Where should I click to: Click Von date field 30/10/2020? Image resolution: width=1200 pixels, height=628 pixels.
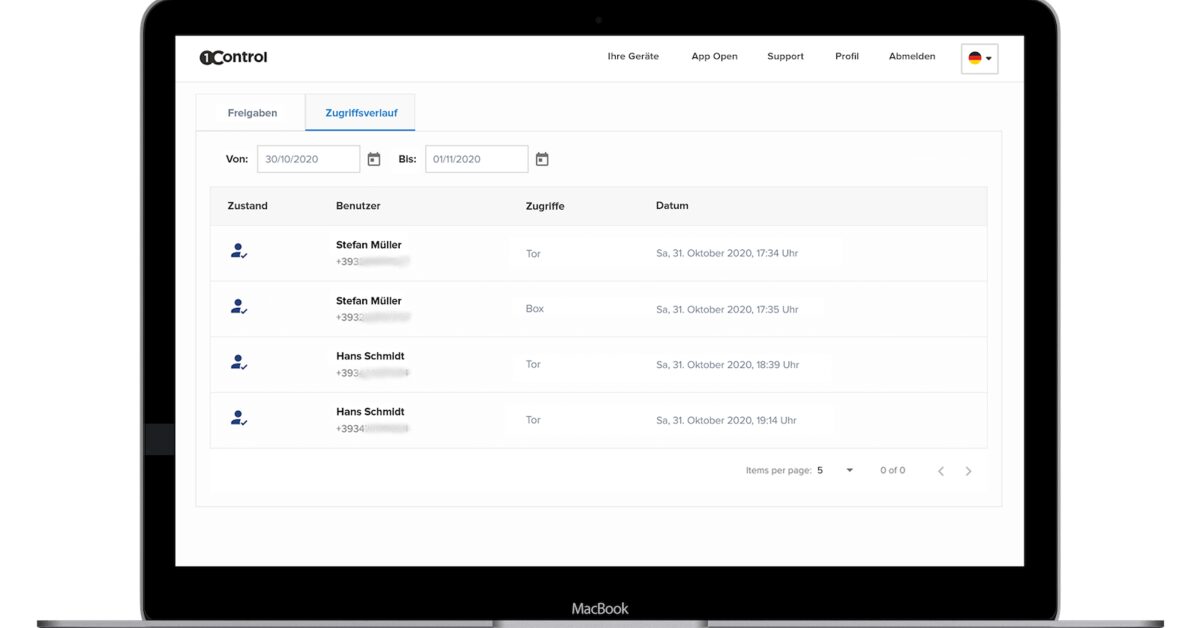tap(308, 159)
